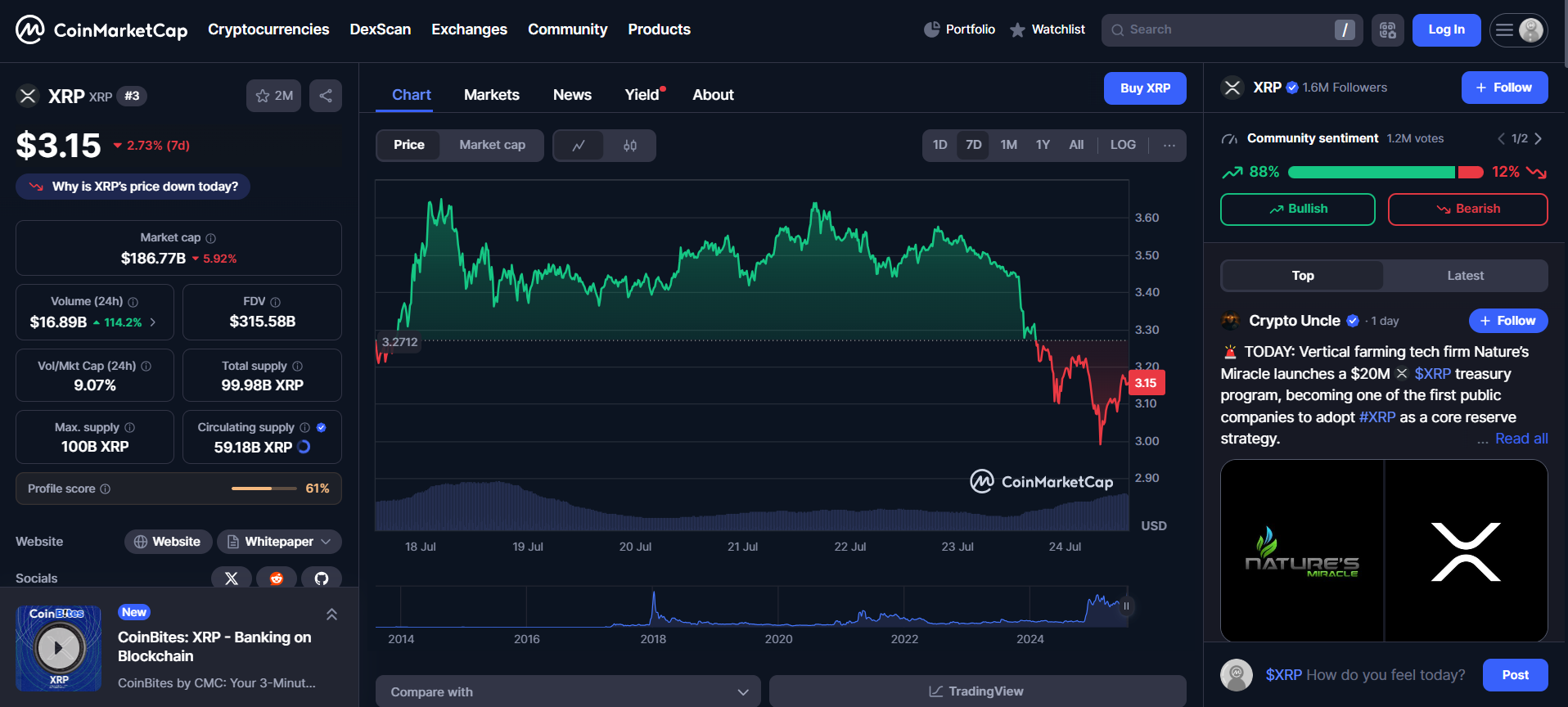Select Price chart mode
Image resolution: width=1568 pixels, height=707 pixels.
coord(409,145)
